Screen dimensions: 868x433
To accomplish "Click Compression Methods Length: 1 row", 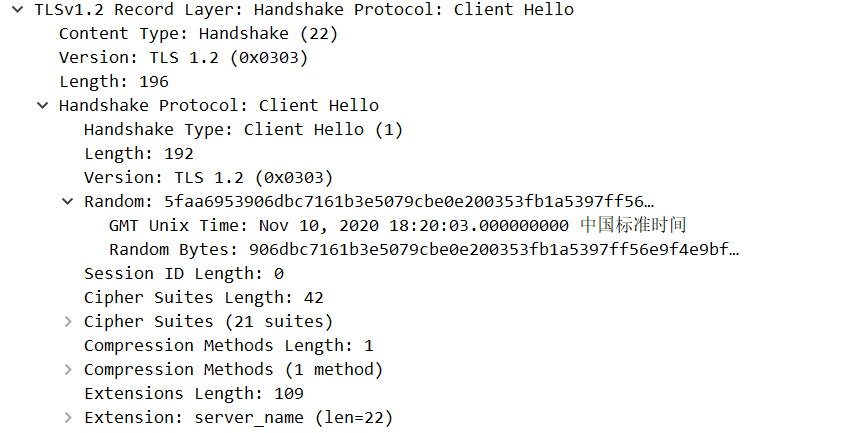I will click(x=229, y=346).
